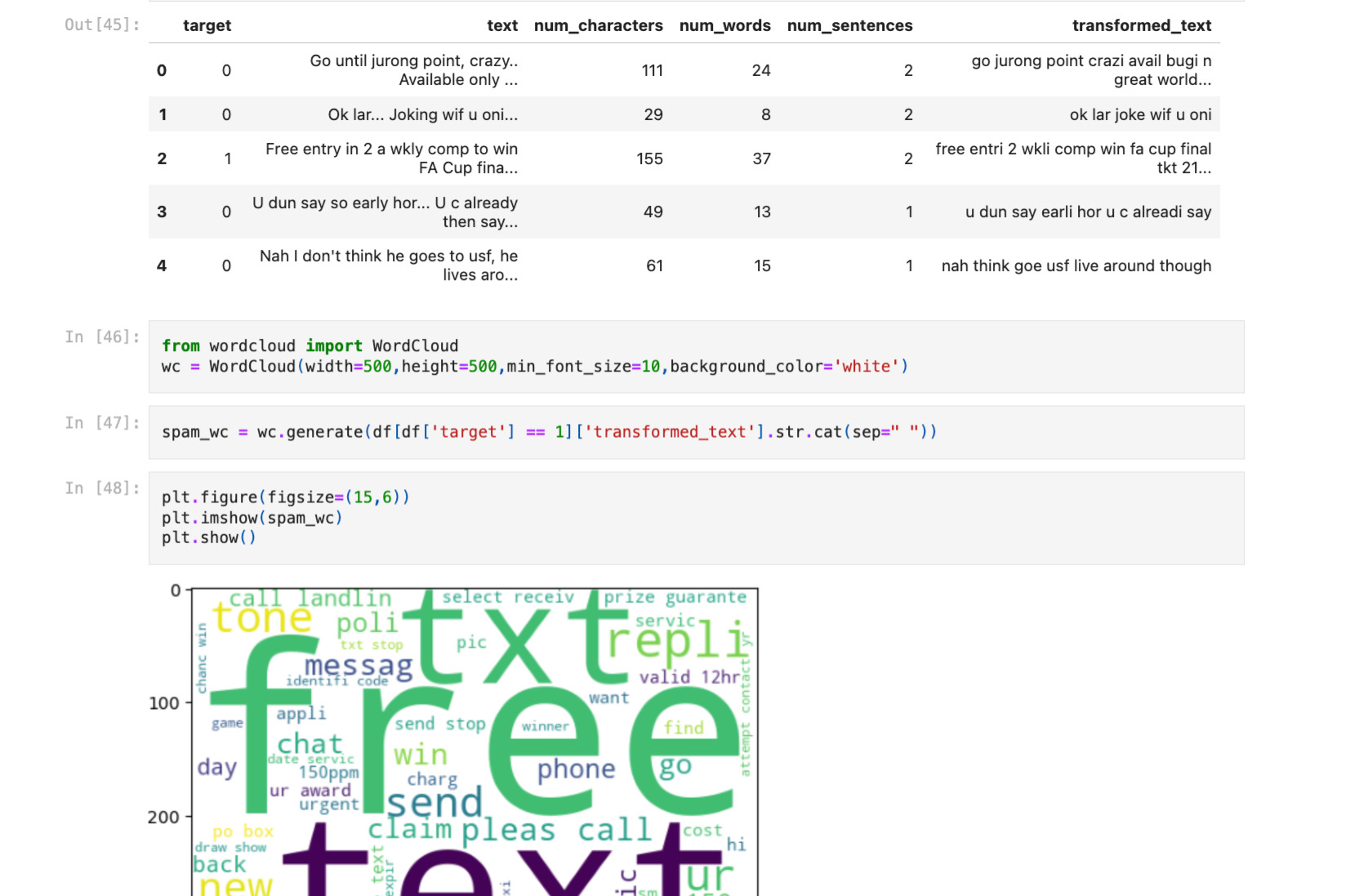Image resolution: width=1359 pixels, height=896 pixels.
Task: Click into the WordCloud import code cell
Action: coord(696,356)
